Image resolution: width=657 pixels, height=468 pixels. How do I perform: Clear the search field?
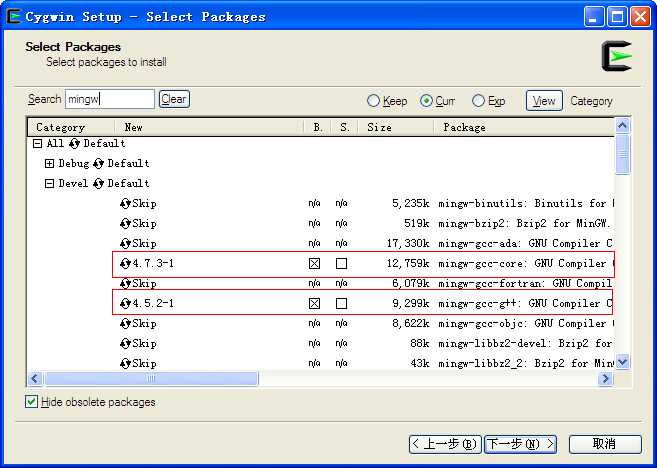click(x=174, y=99)
